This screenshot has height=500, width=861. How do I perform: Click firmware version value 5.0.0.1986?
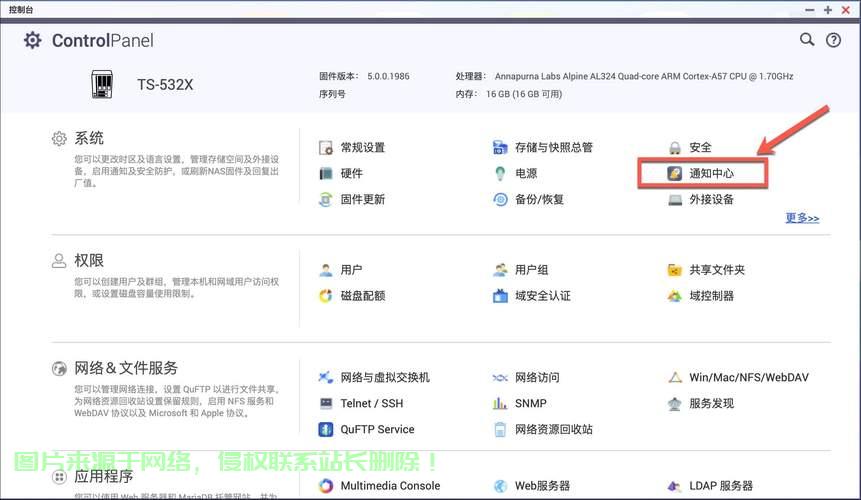(388, 76)
